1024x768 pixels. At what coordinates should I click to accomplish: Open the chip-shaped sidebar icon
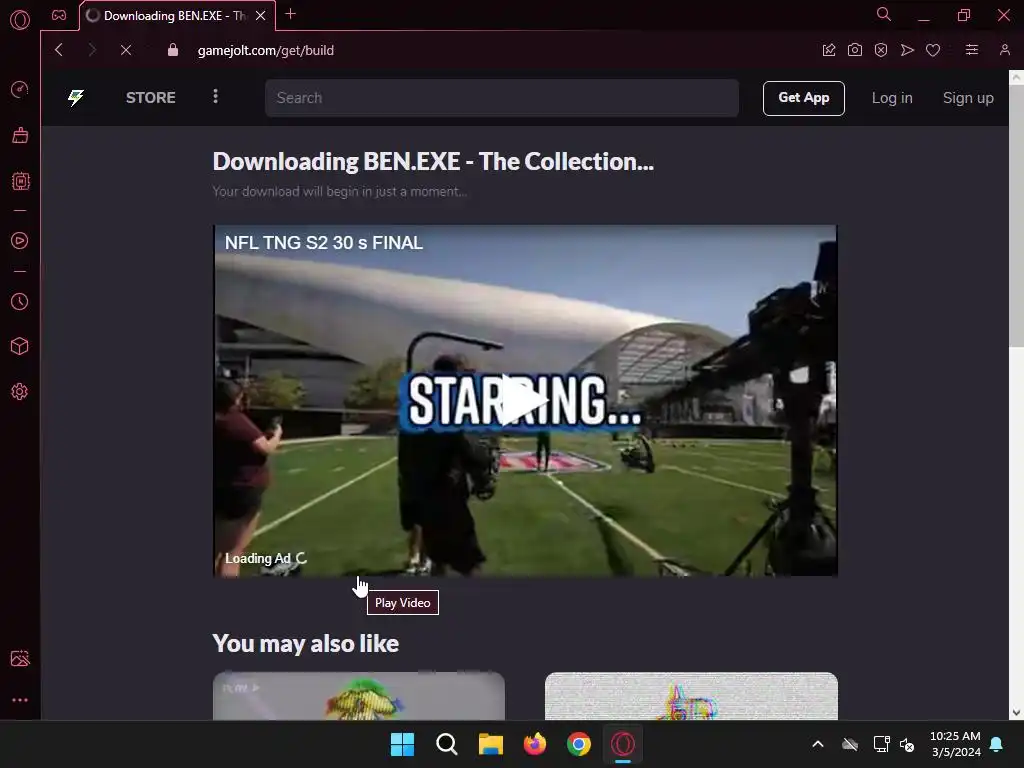pos(20,181)
